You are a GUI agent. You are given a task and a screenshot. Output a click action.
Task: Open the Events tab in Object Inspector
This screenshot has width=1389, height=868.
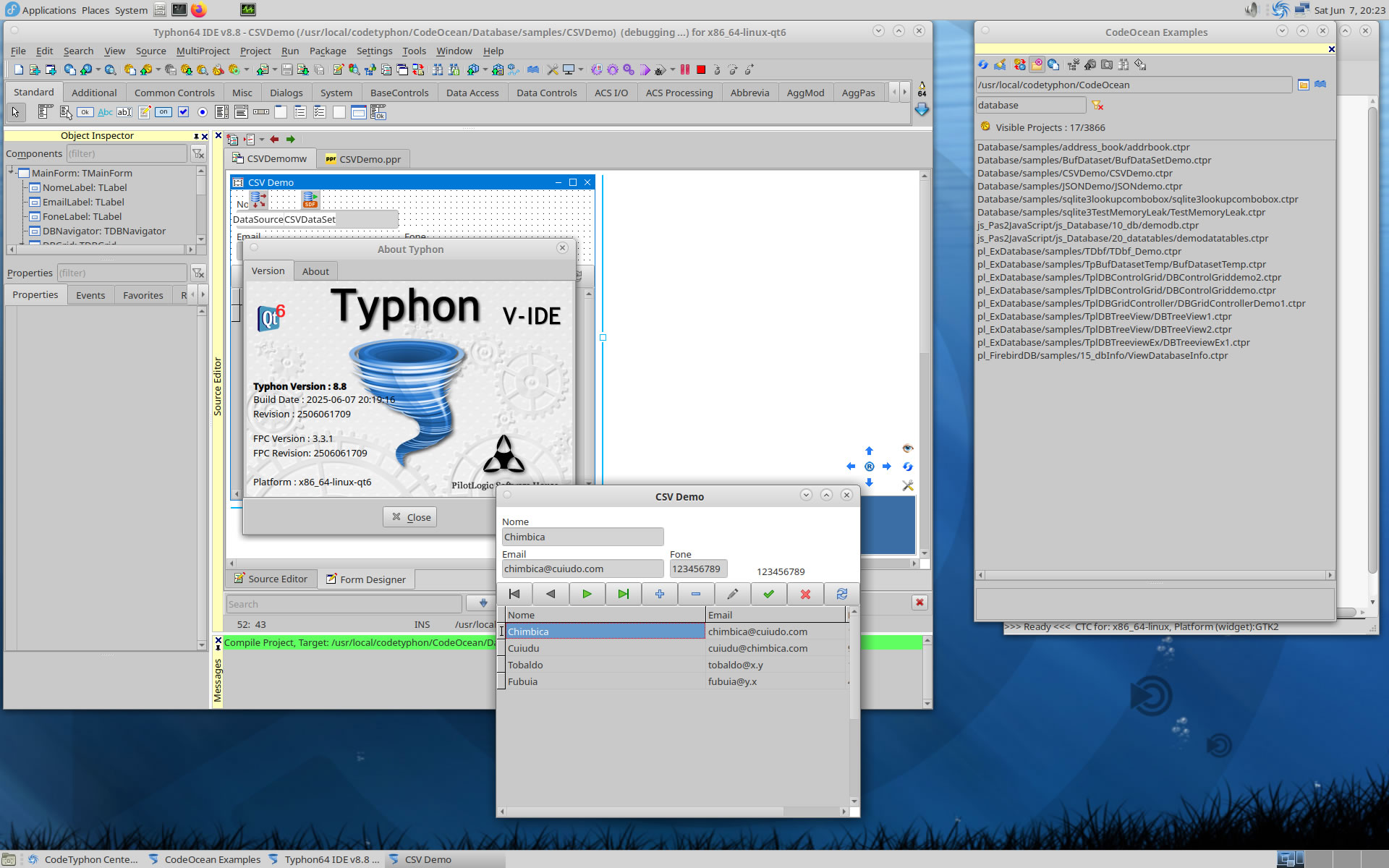[90, 295]
